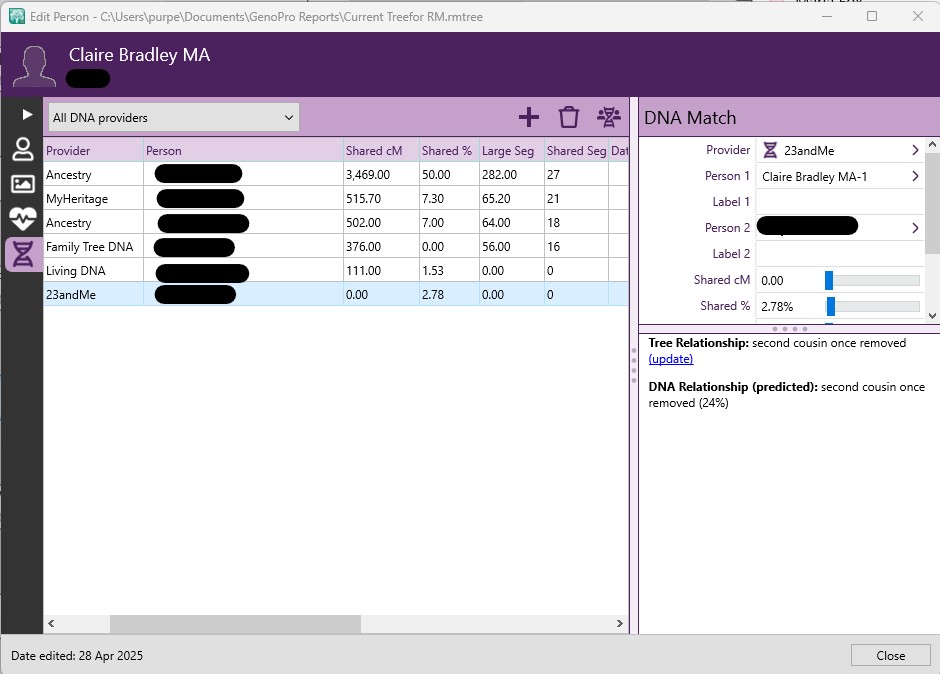Click the Date edited 28 Apr 2025 text

pyautogui.click(x=77, y=655)
